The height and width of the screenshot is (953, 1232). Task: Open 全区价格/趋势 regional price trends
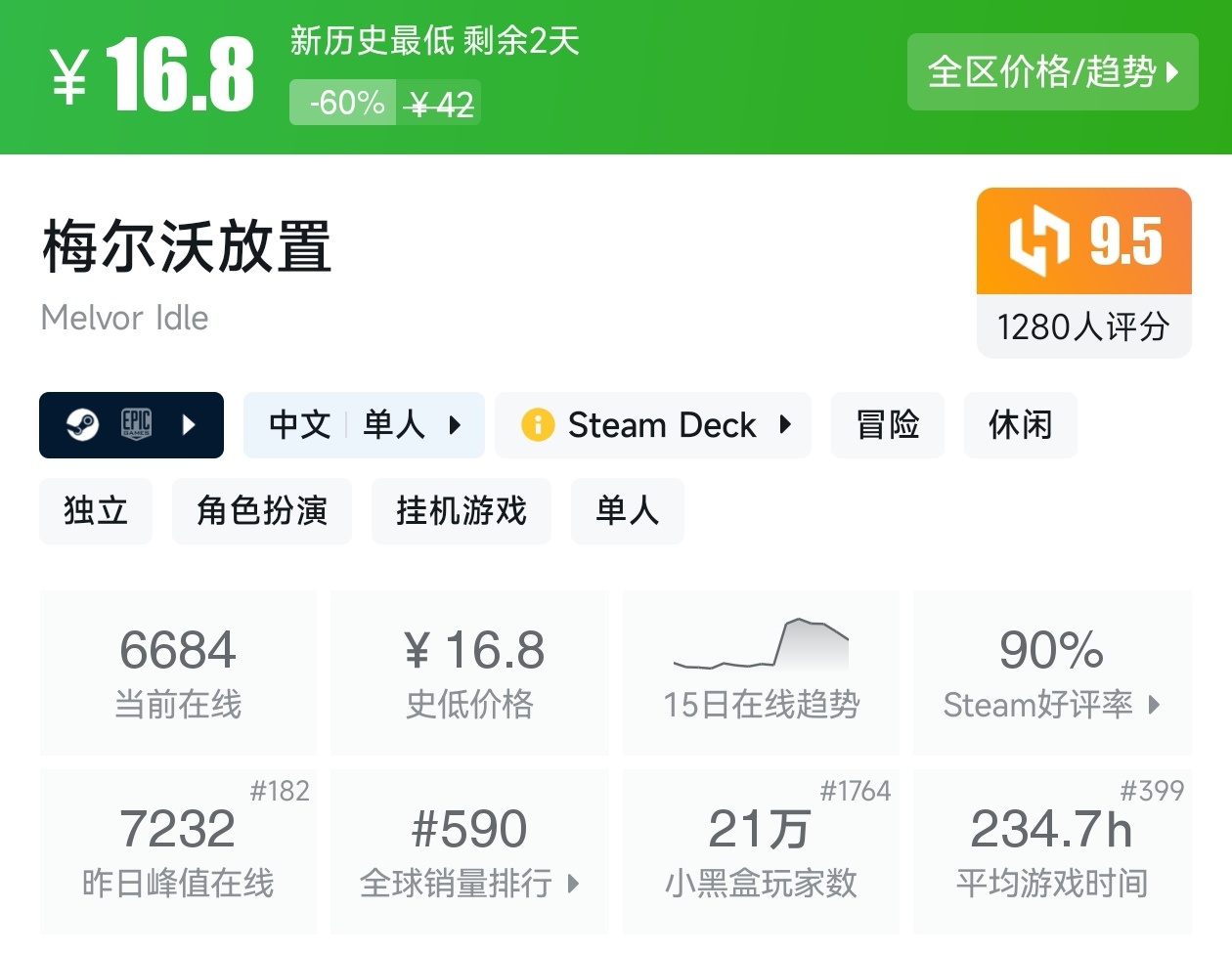tap(1053, 72)
